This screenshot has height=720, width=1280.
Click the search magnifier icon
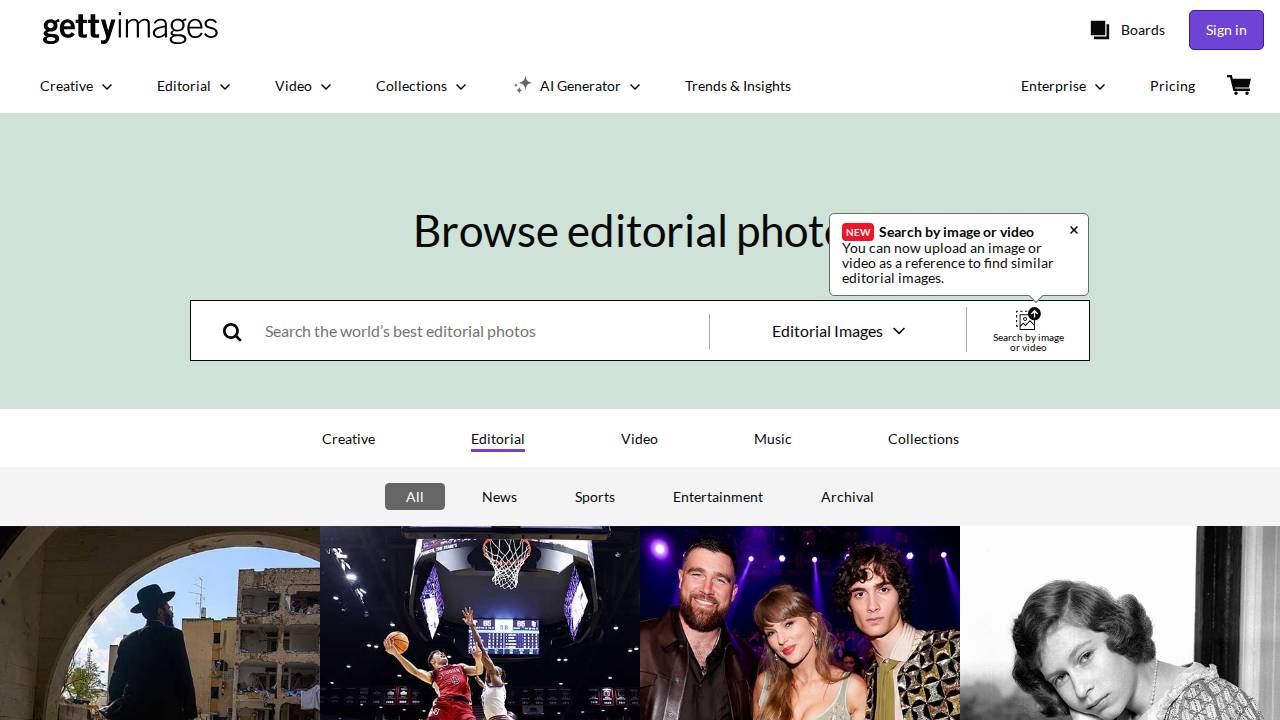(232, 332)
